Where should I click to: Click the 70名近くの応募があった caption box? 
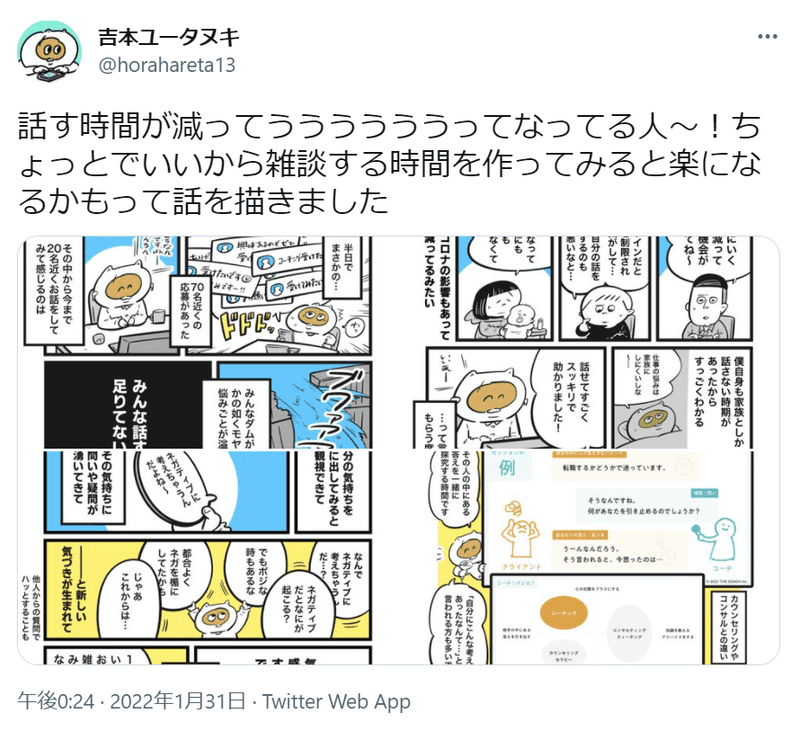191,311
